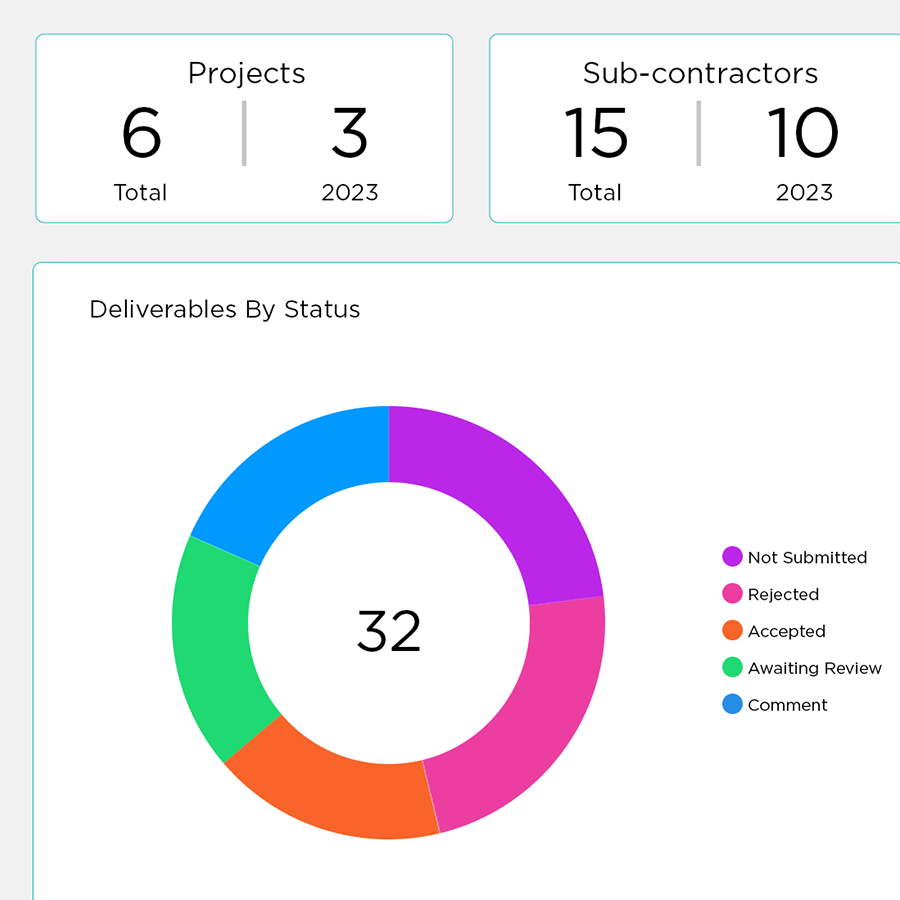Viewport: 900px width, 900px height.
Task: Toggle the Accepted legend label
Action: 787,631
